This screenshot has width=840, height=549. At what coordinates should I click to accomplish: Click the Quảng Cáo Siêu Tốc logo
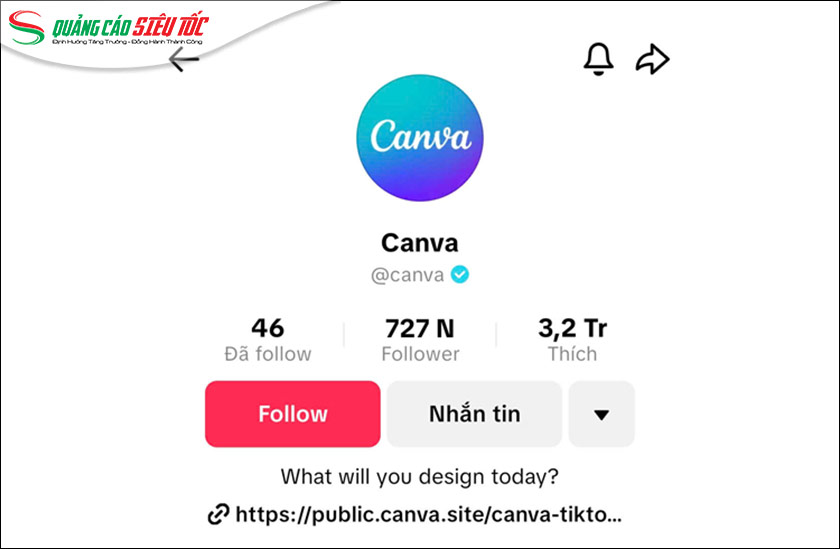[x=107, y=28]
